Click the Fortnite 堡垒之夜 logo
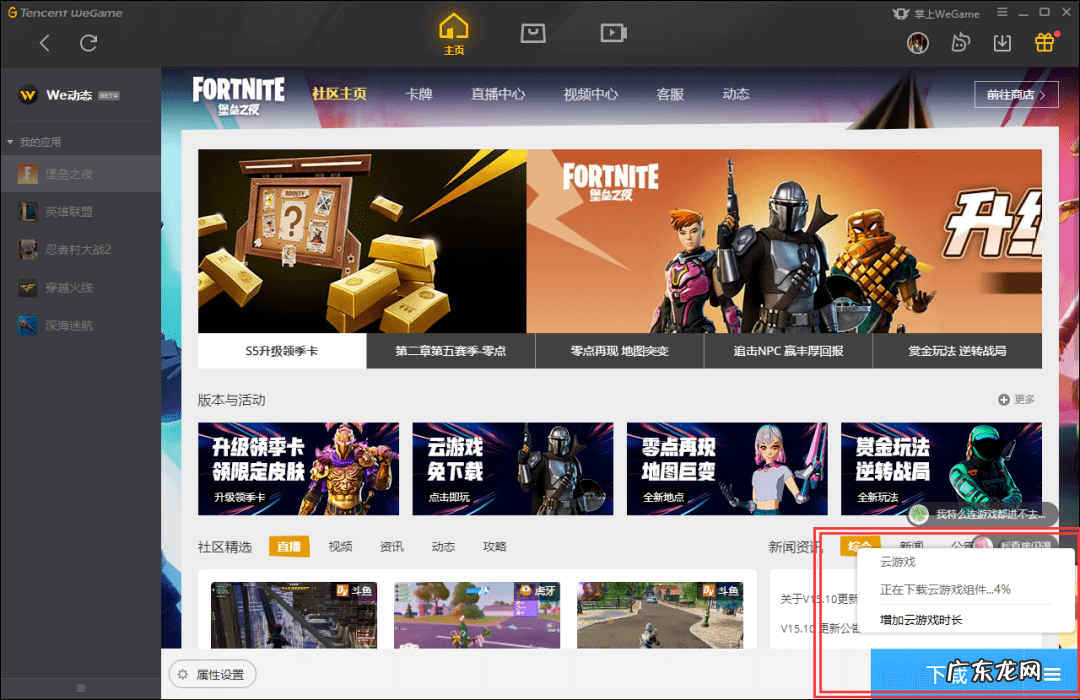This screenshot has height=700, width=1080. (x=238, y=95)
